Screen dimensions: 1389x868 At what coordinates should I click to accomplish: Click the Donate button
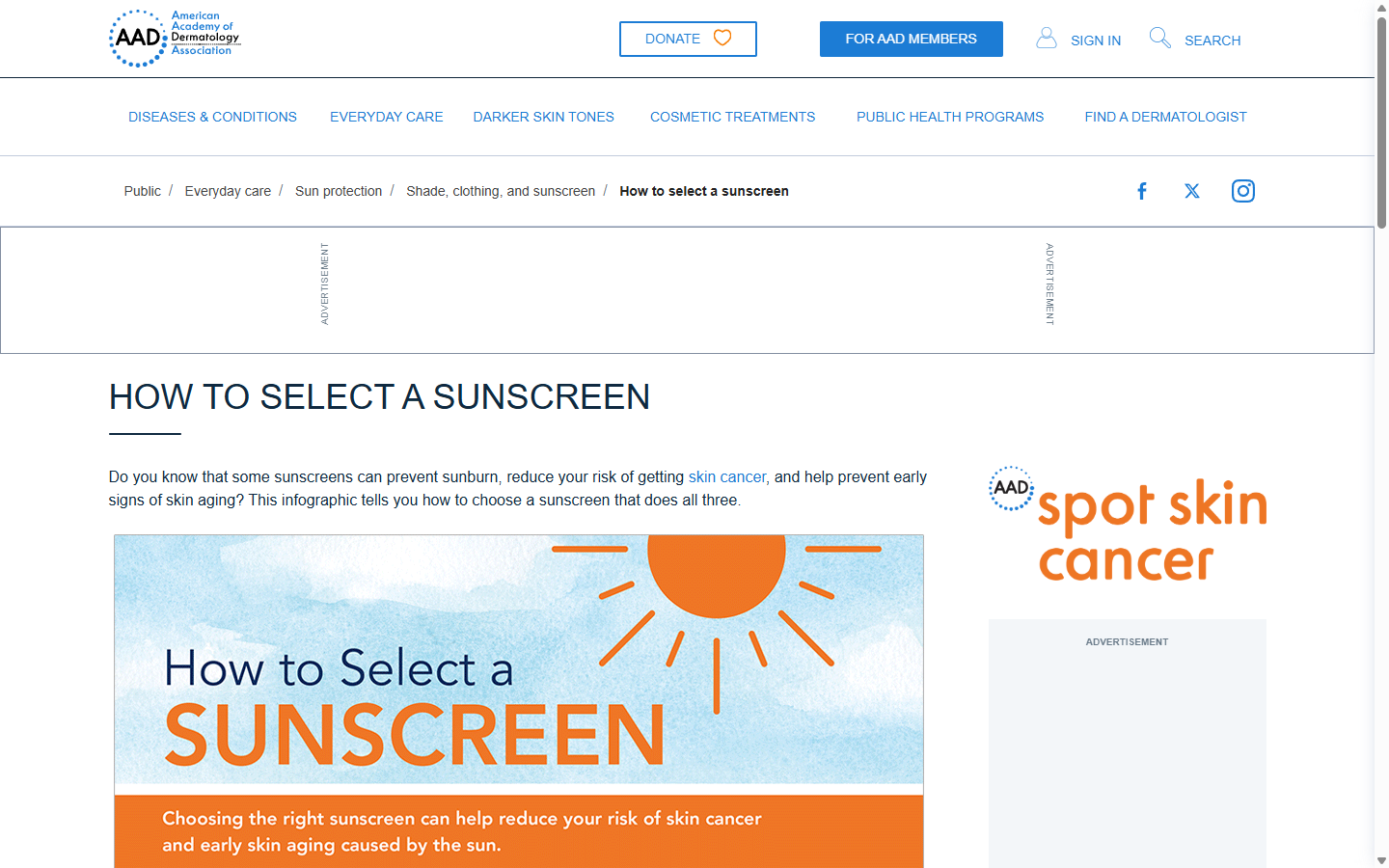click(688, 39)
